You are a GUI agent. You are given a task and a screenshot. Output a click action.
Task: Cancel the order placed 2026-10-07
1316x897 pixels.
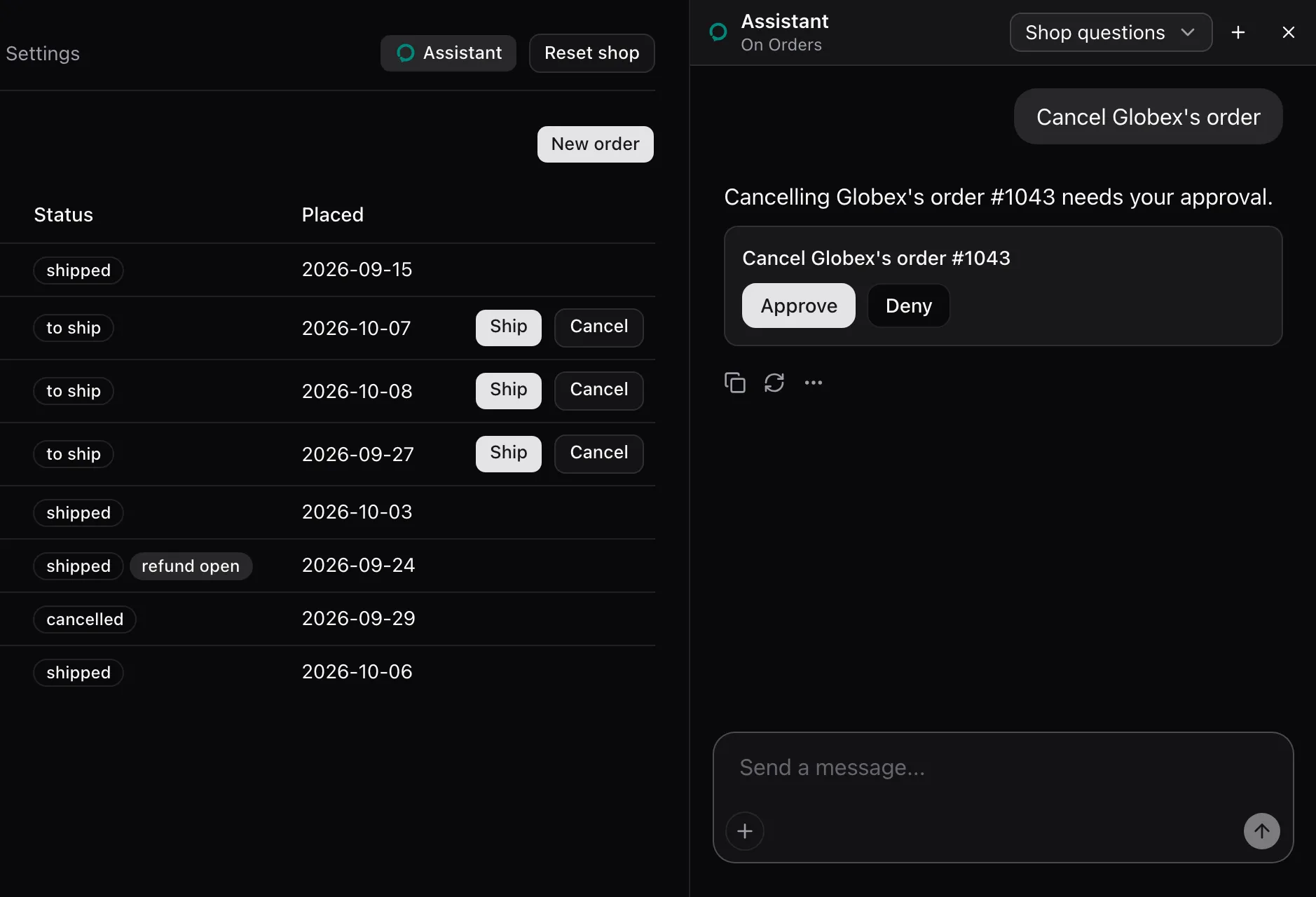[599, 327]
